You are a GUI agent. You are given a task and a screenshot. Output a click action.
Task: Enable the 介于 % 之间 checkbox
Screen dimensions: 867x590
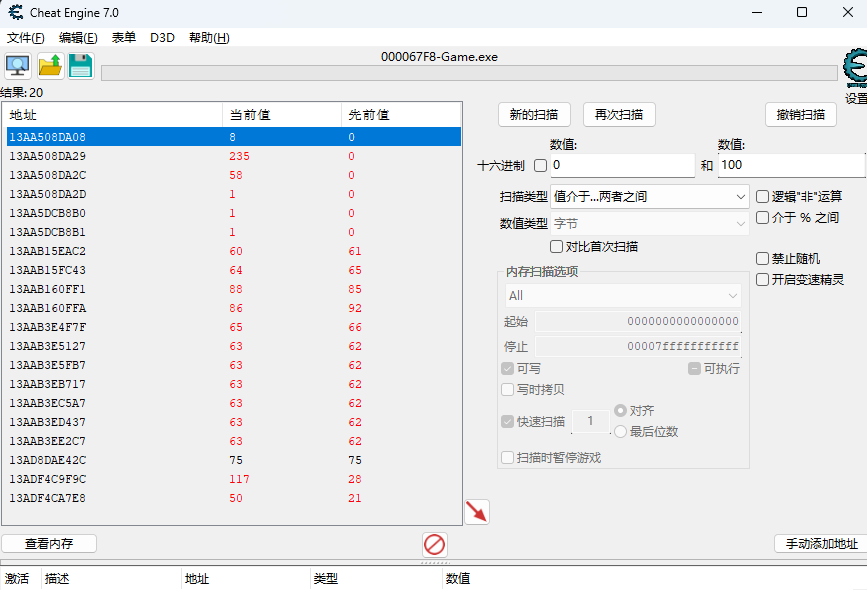762,217
